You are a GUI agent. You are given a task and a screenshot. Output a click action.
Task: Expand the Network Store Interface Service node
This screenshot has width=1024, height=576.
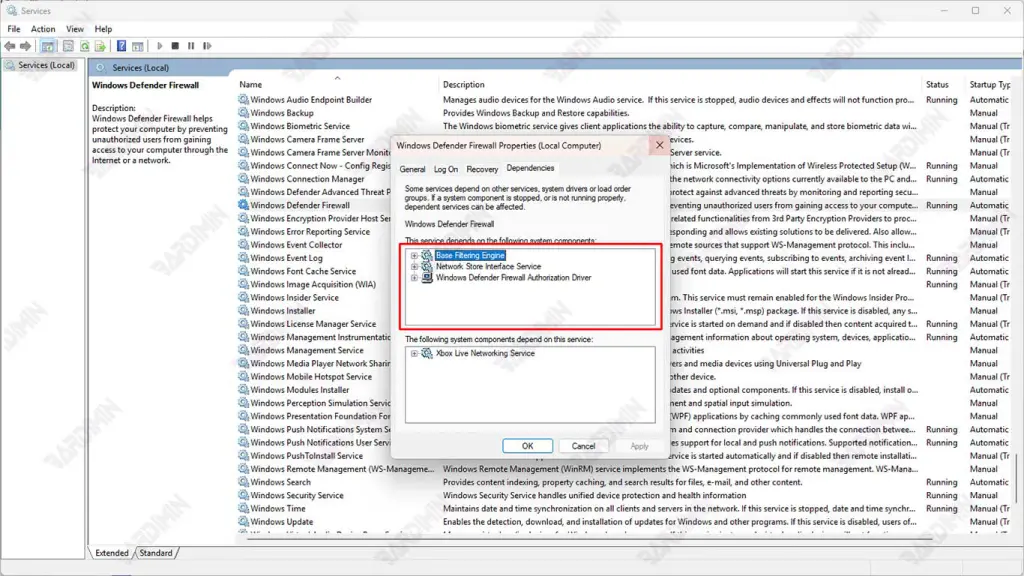tap(414, 266)
